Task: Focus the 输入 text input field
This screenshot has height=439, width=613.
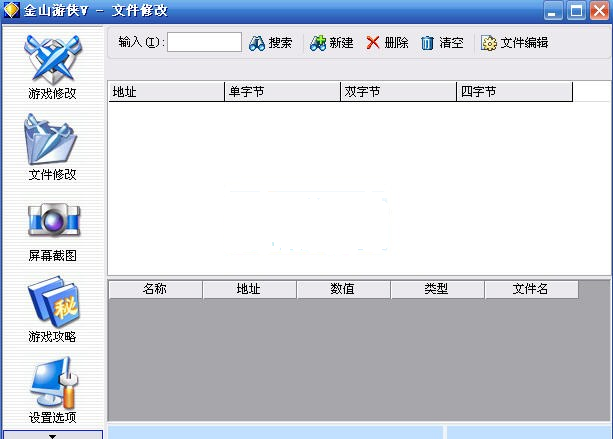Action: [x=204, y=43]
